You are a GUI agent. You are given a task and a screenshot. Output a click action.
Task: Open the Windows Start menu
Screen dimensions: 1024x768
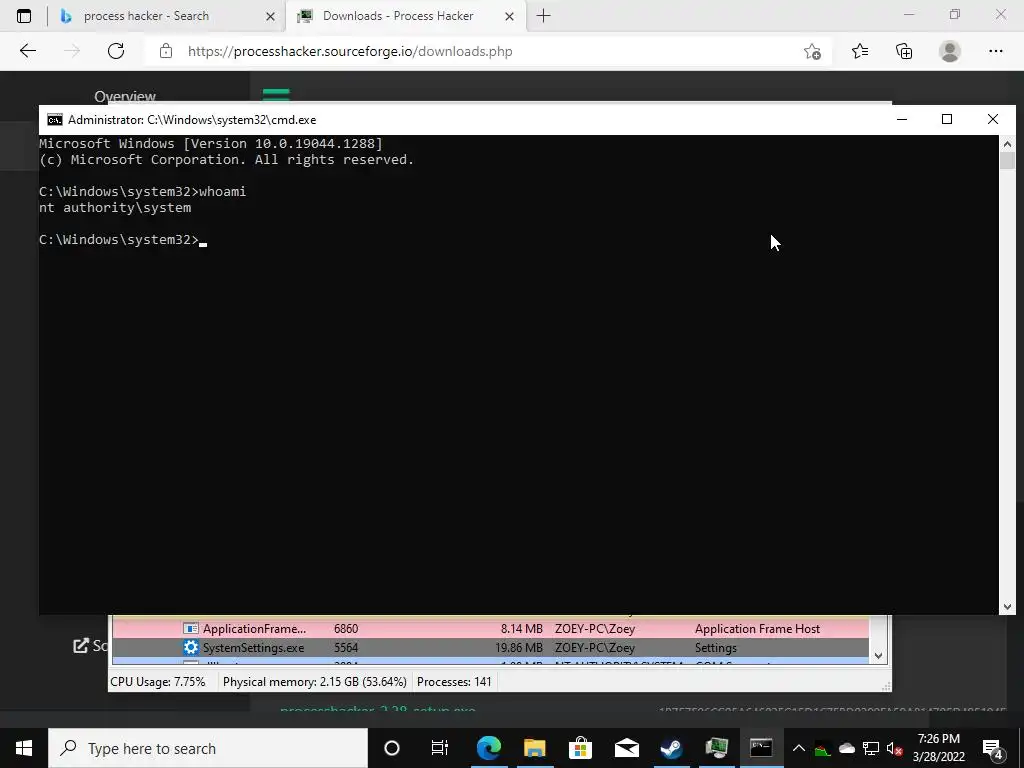click(24, 748)
